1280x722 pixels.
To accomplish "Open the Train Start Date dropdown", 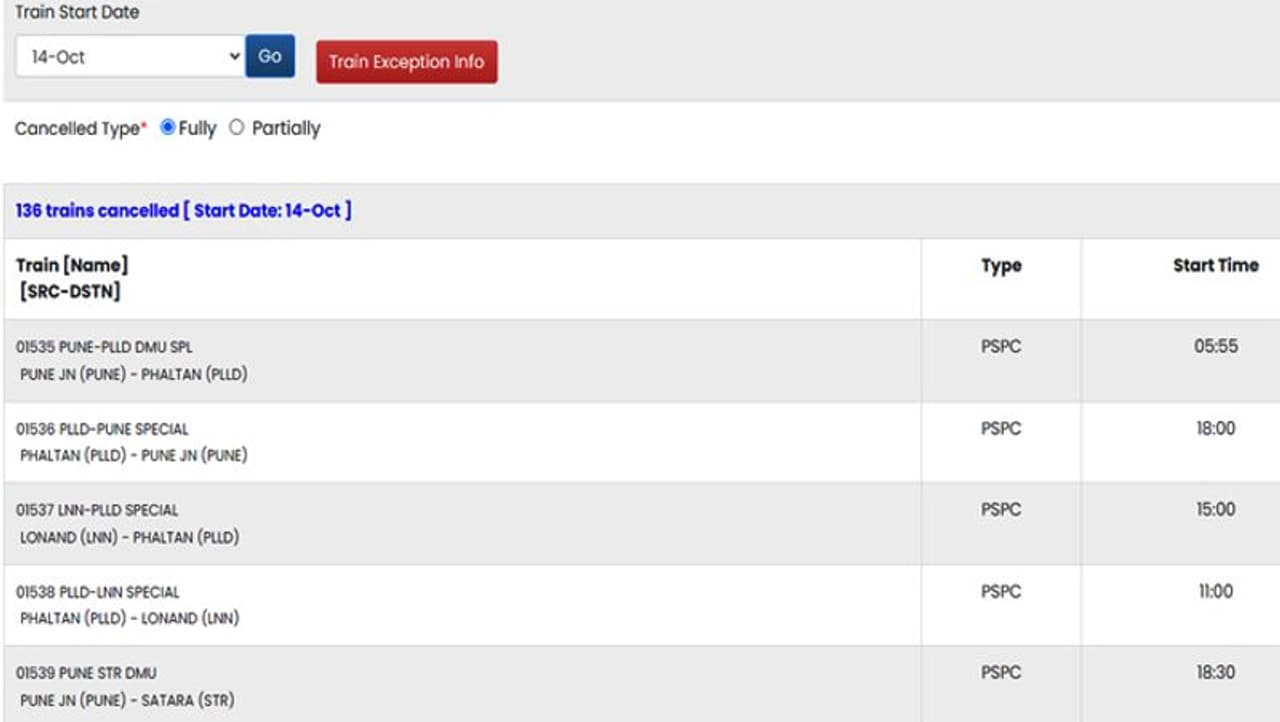I will pos(130,57).
